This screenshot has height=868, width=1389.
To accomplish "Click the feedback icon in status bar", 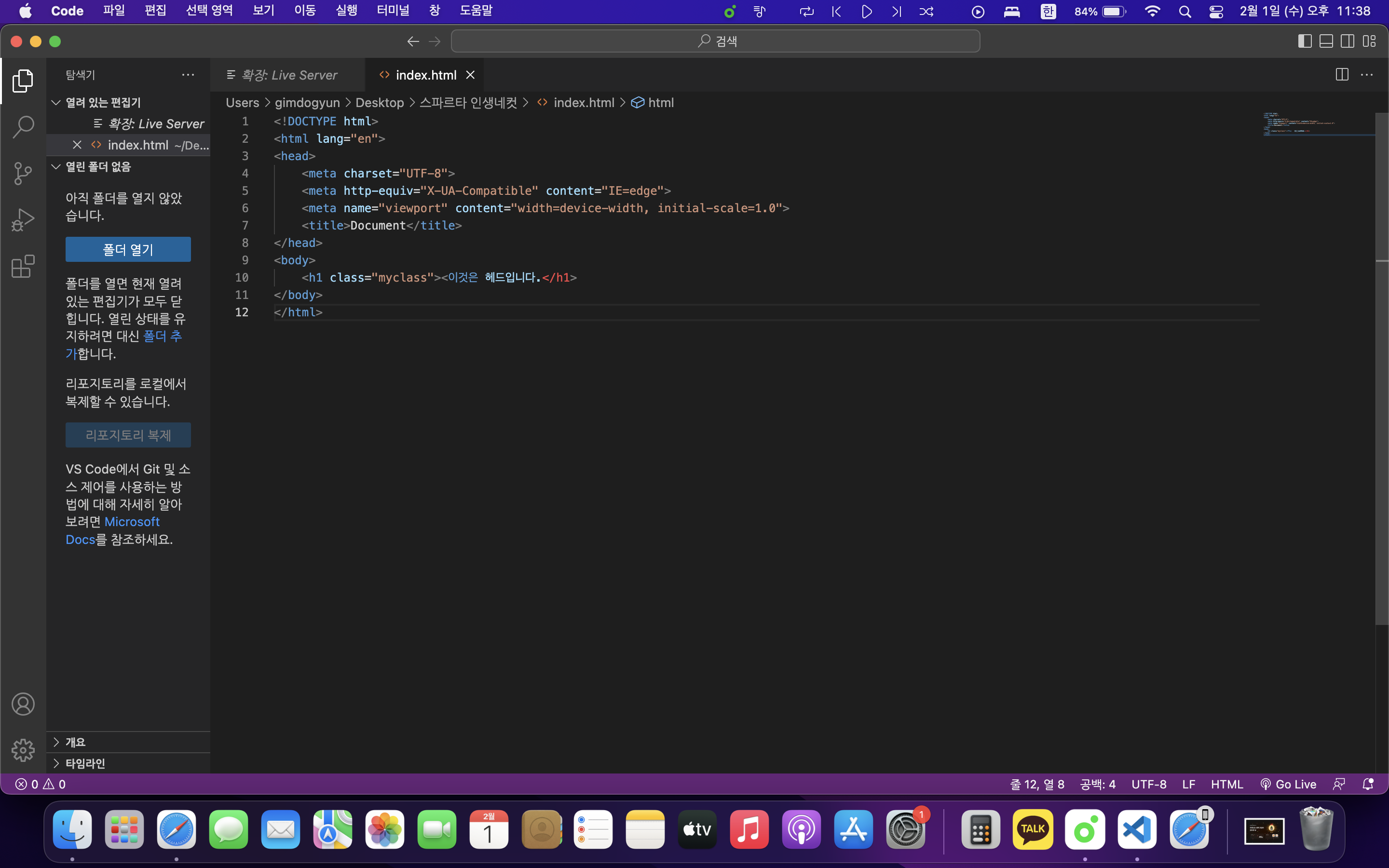I will pyautogui.click(x=1339, y=784).
